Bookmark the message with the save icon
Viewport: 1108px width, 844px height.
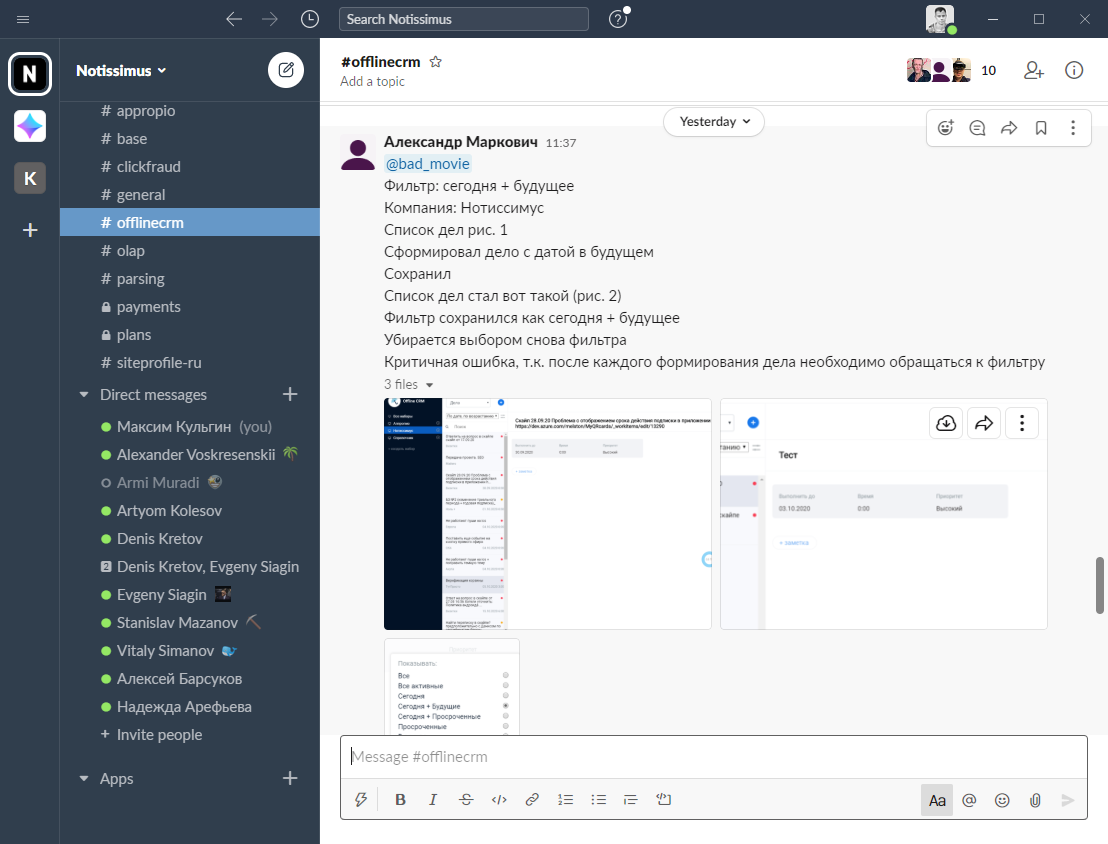[x=1041, y=127]
